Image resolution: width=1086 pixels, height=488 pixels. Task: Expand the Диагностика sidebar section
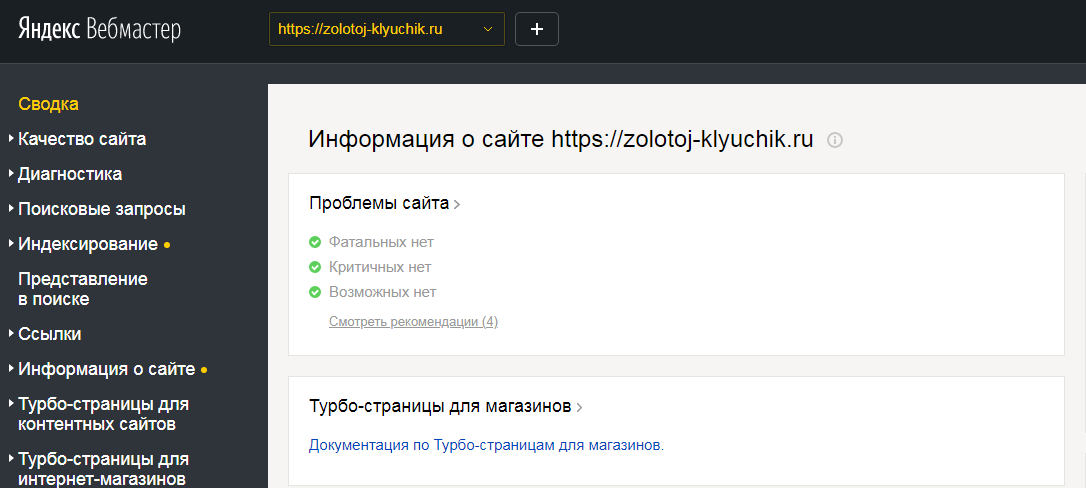coord(70,174)
